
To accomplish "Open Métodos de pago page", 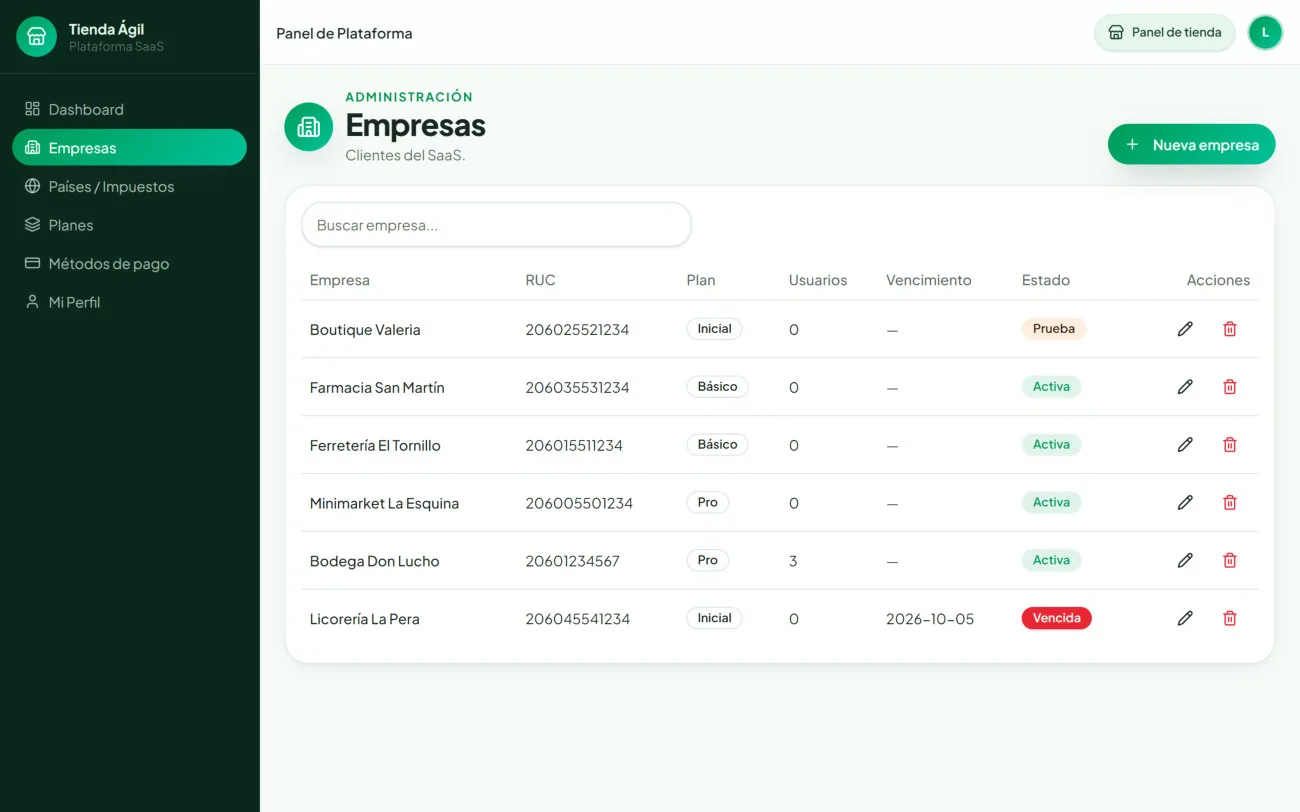I will point(129,264).
